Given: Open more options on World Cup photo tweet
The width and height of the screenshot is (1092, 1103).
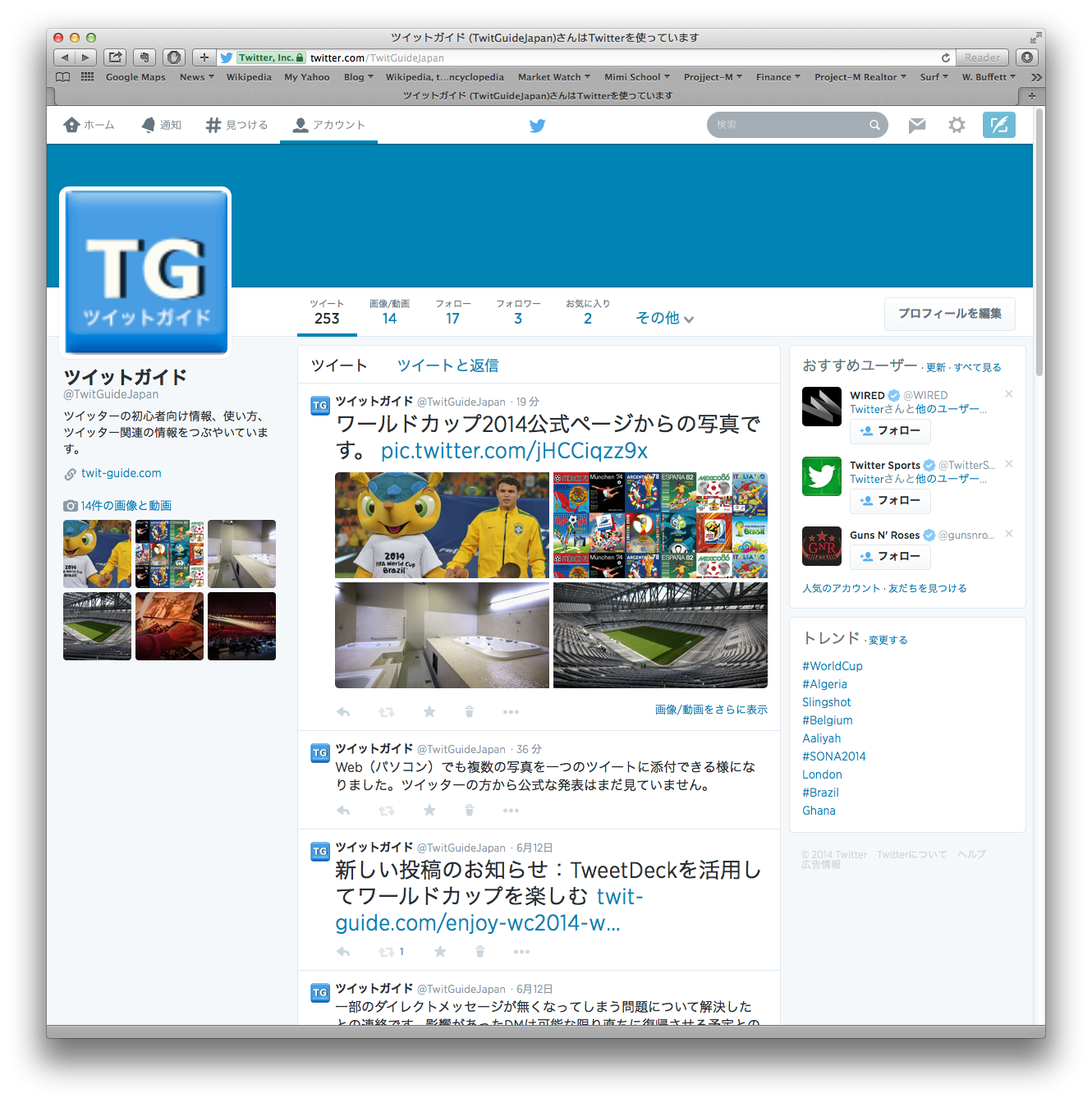Looking at the screenshot, I should coord(511,712).
